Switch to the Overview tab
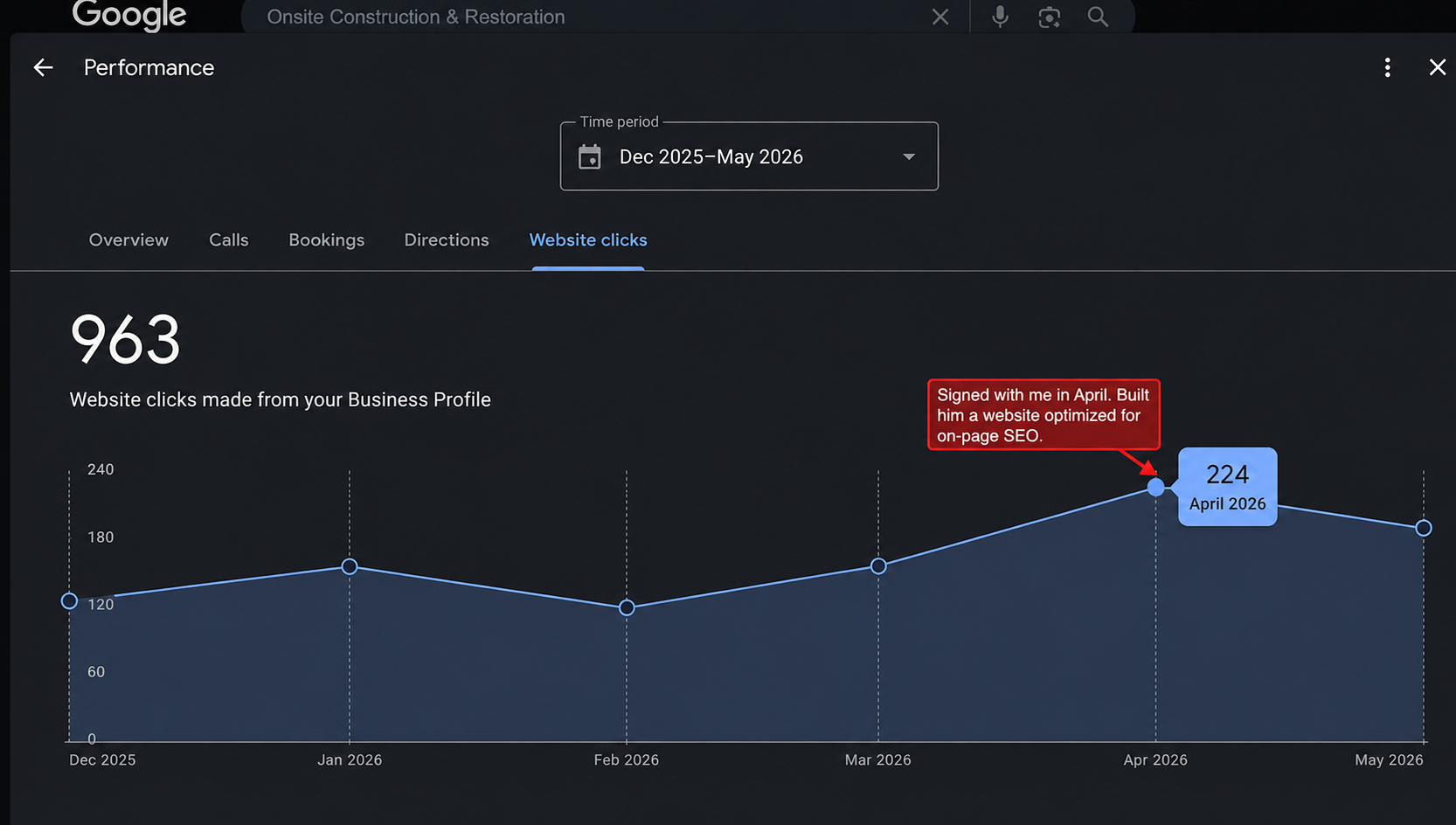 tap(128, 239)
